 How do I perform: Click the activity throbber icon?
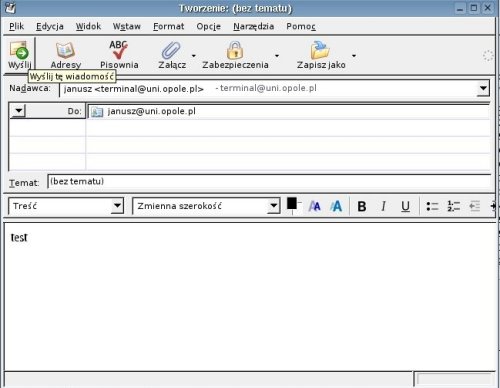pyautogui.click(x=488, y=56)
